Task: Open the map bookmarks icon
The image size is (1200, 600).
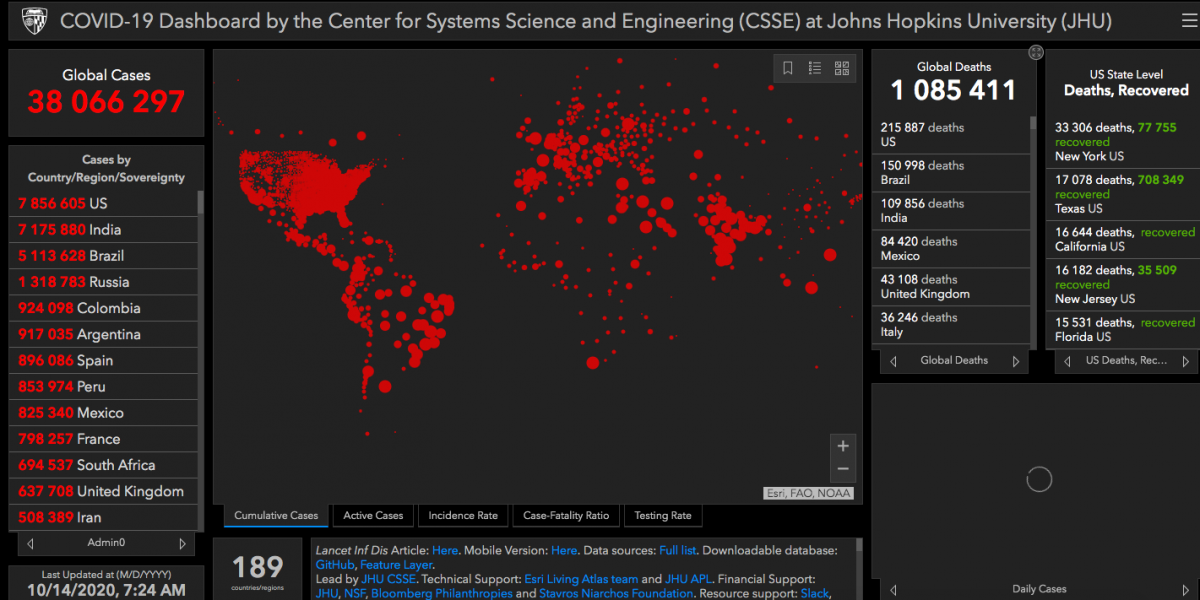Action: (788, 68)
